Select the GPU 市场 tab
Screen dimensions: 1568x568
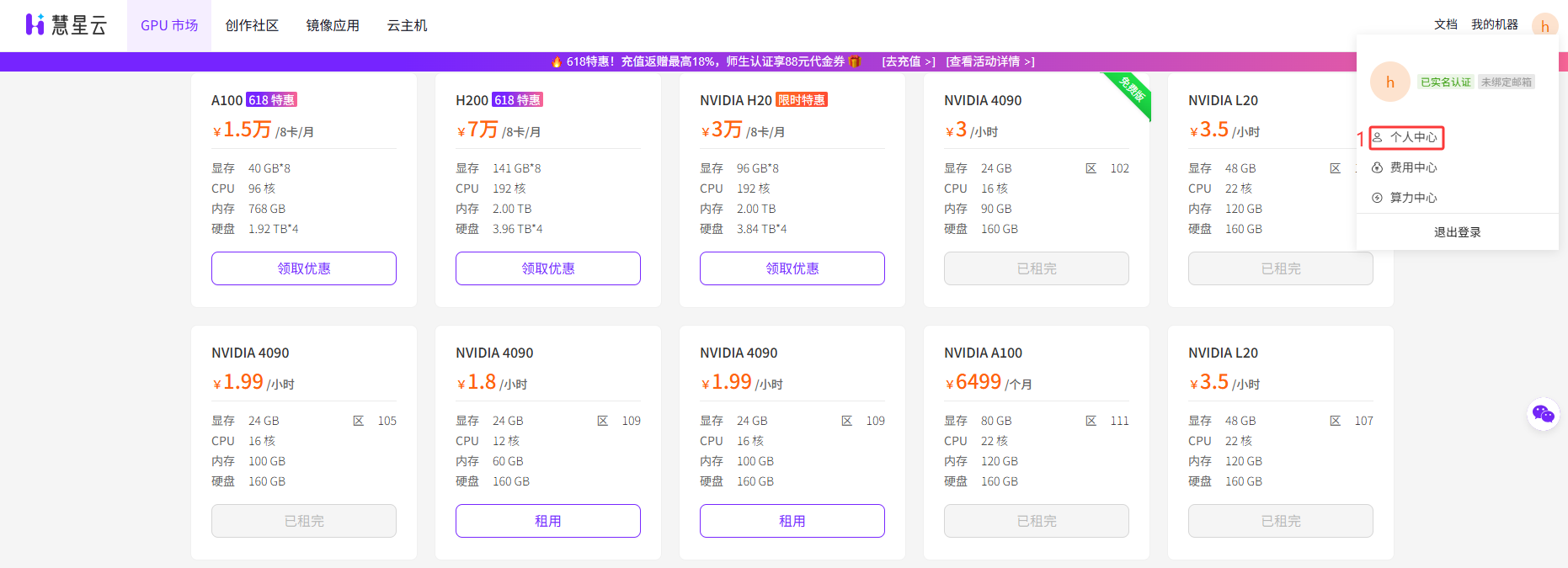click(x=169, y=25)
